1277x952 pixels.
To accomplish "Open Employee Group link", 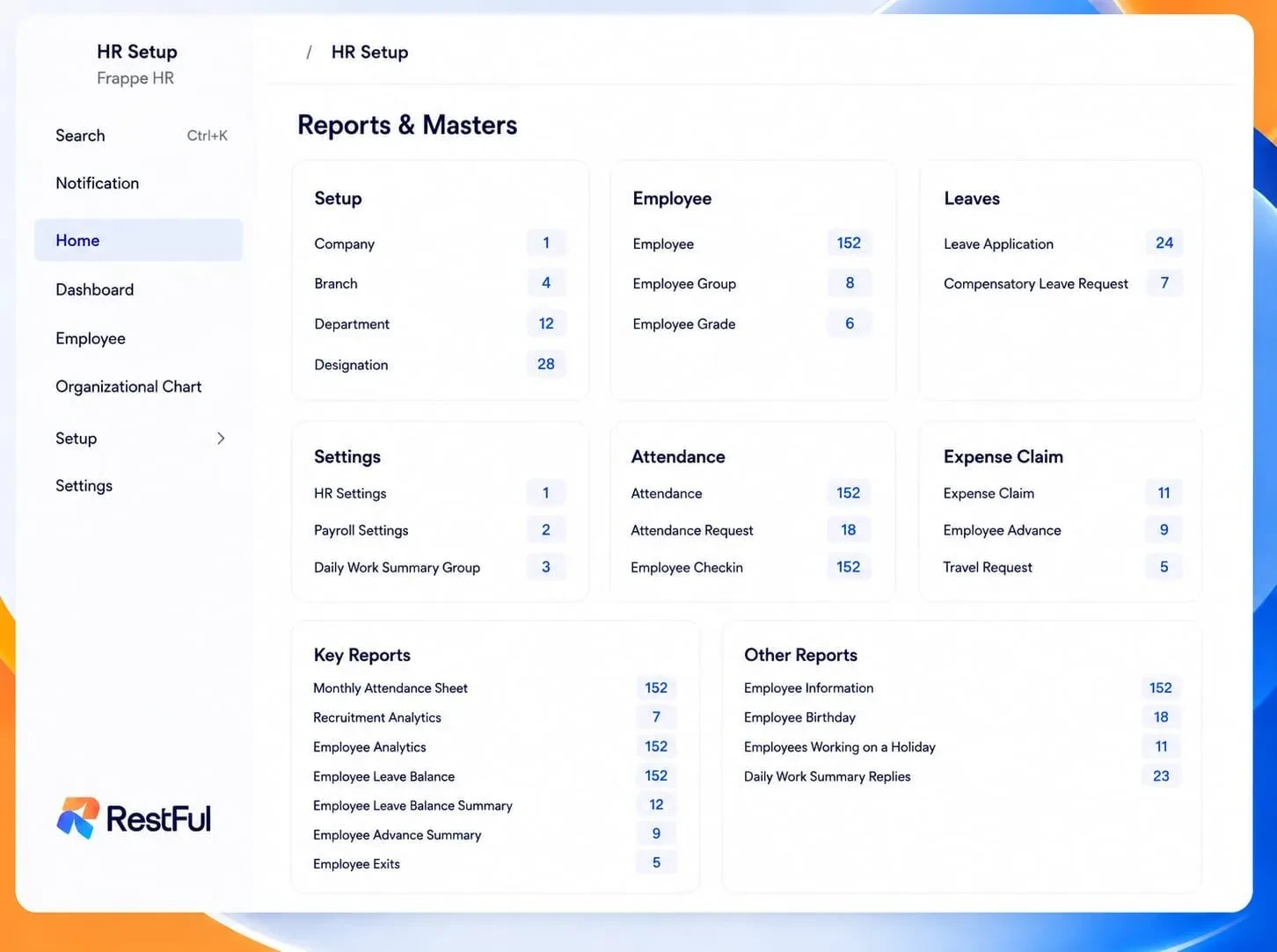I will click(x=684, y=283).
